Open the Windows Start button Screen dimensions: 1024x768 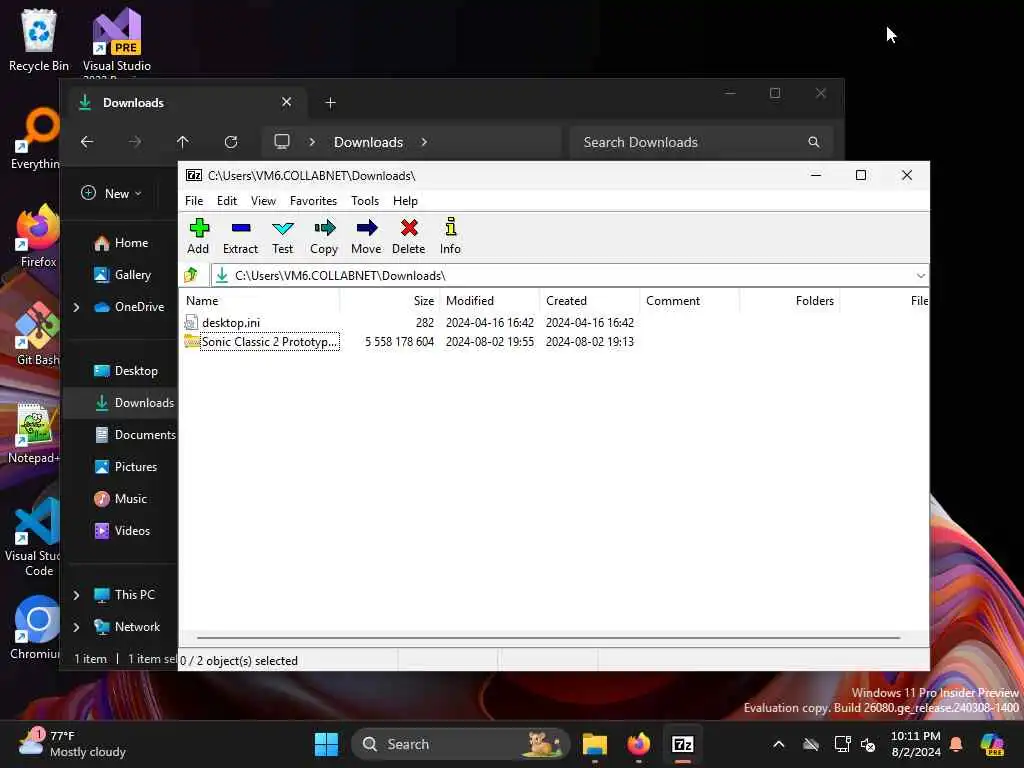coord(326,744)
